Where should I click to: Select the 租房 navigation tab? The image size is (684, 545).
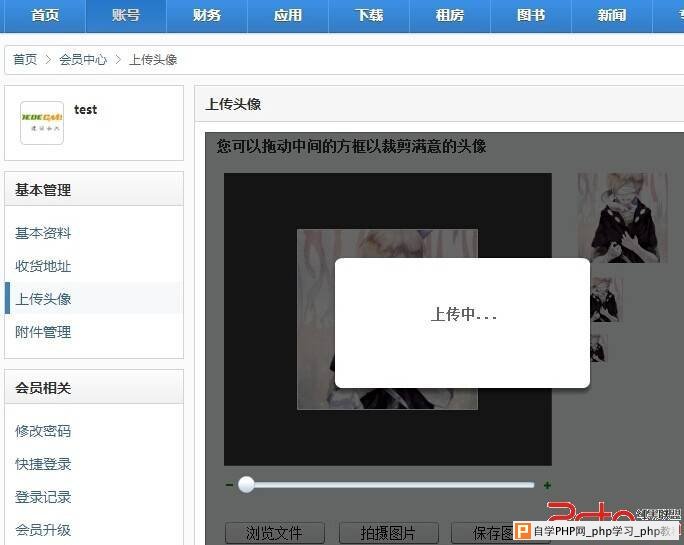[450, 16]
